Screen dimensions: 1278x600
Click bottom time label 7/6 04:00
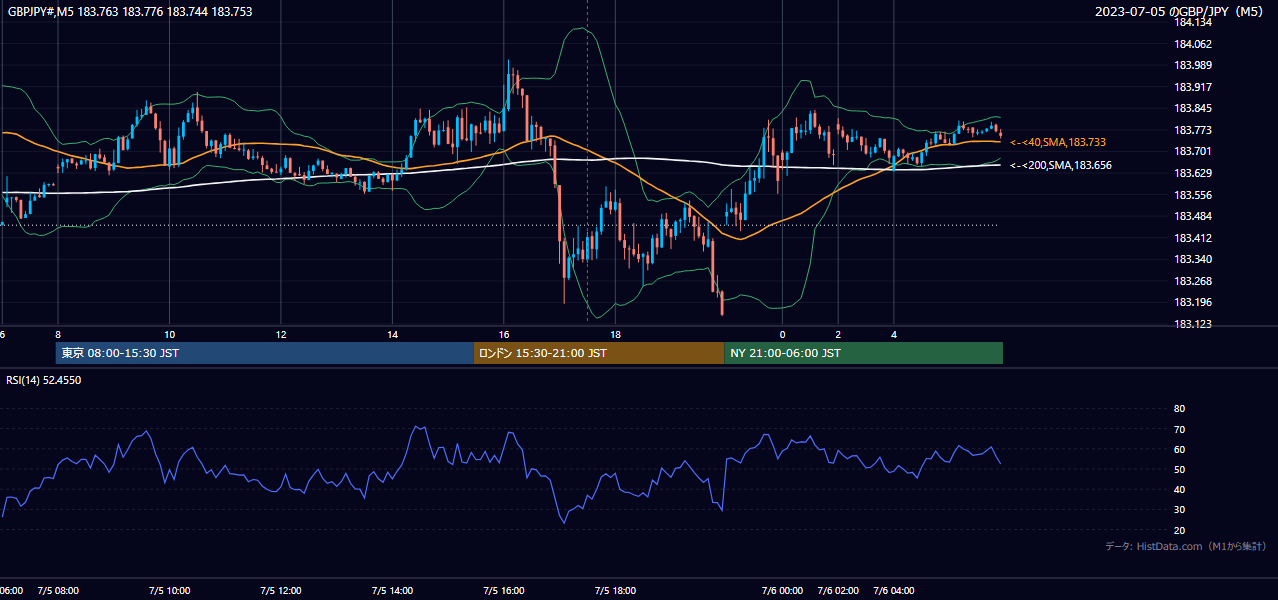coord(894,591)
